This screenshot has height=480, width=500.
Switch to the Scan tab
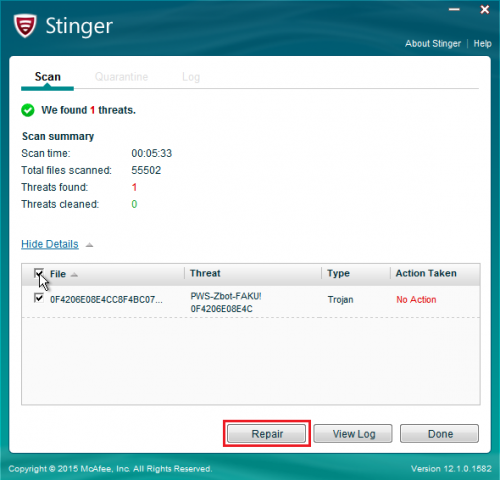[x=48, y=77]
